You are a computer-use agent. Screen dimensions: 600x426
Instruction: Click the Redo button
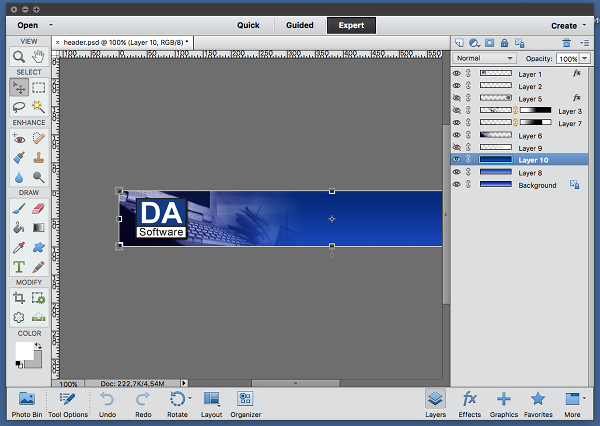click(143, 404)
